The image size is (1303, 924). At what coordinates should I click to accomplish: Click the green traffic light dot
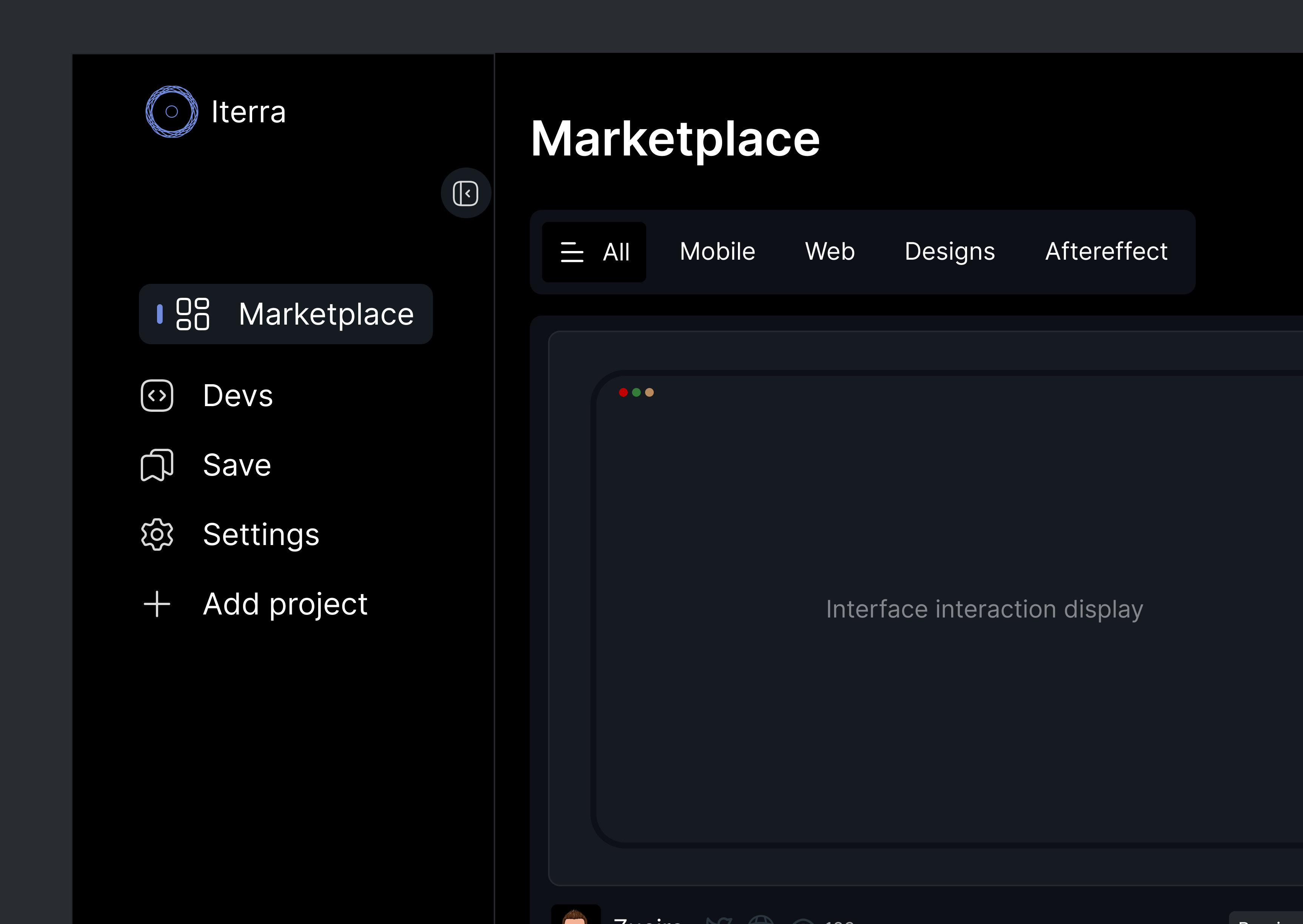tap(636, 393)
